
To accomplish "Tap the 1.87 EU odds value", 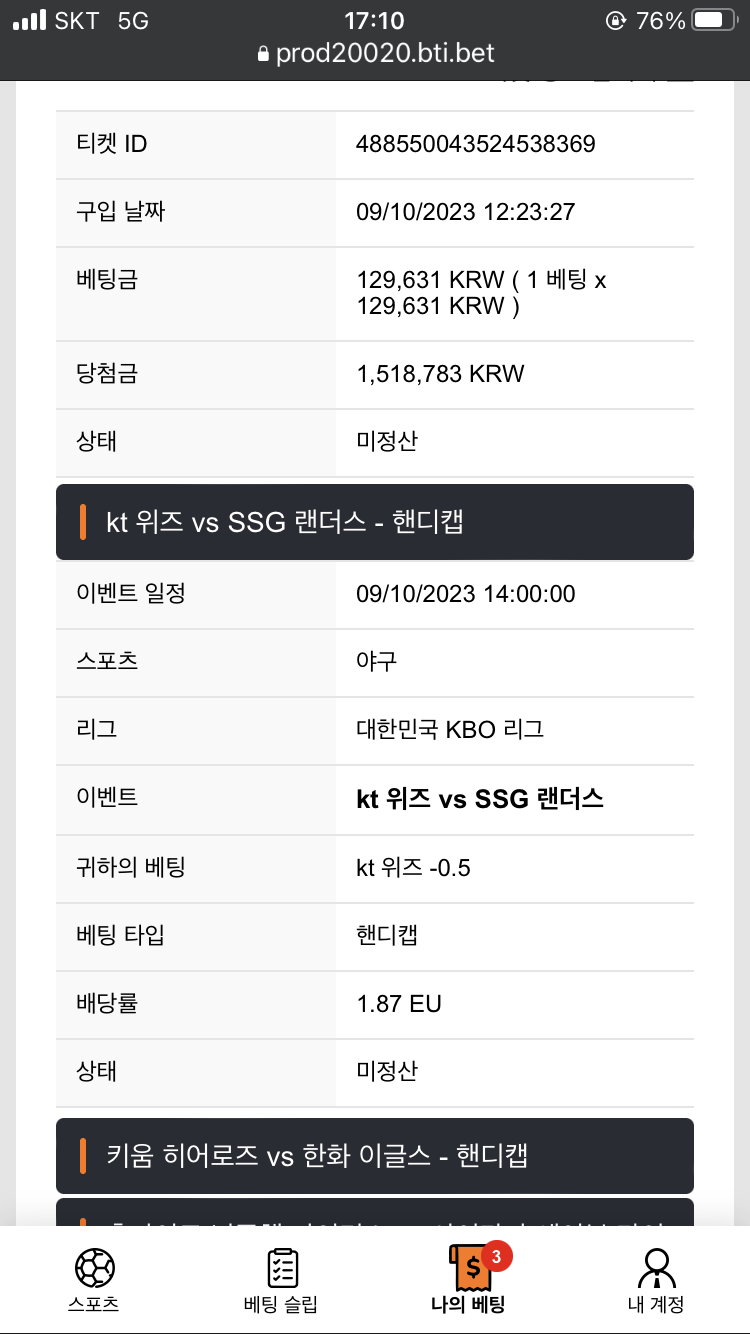I will click(x=399, y=1003).
